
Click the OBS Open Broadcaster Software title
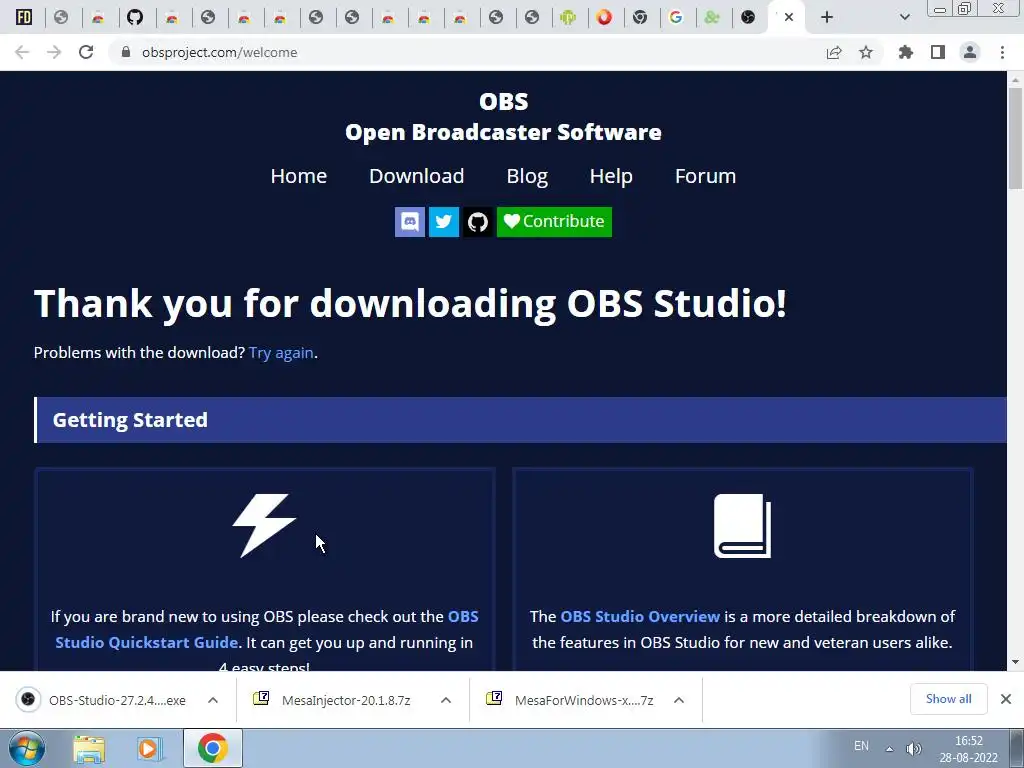[x=504, y=117]
